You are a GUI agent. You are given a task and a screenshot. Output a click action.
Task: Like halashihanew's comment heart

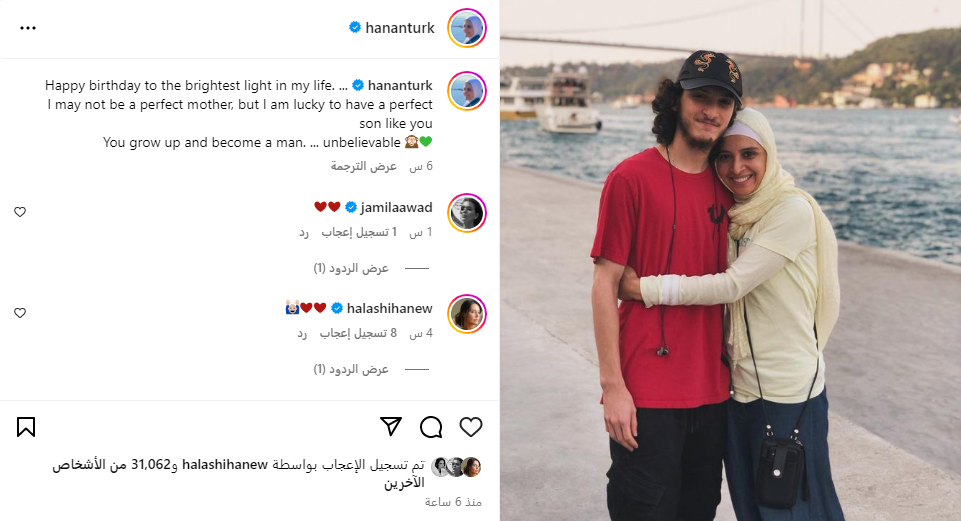click(x=20, y=313)
